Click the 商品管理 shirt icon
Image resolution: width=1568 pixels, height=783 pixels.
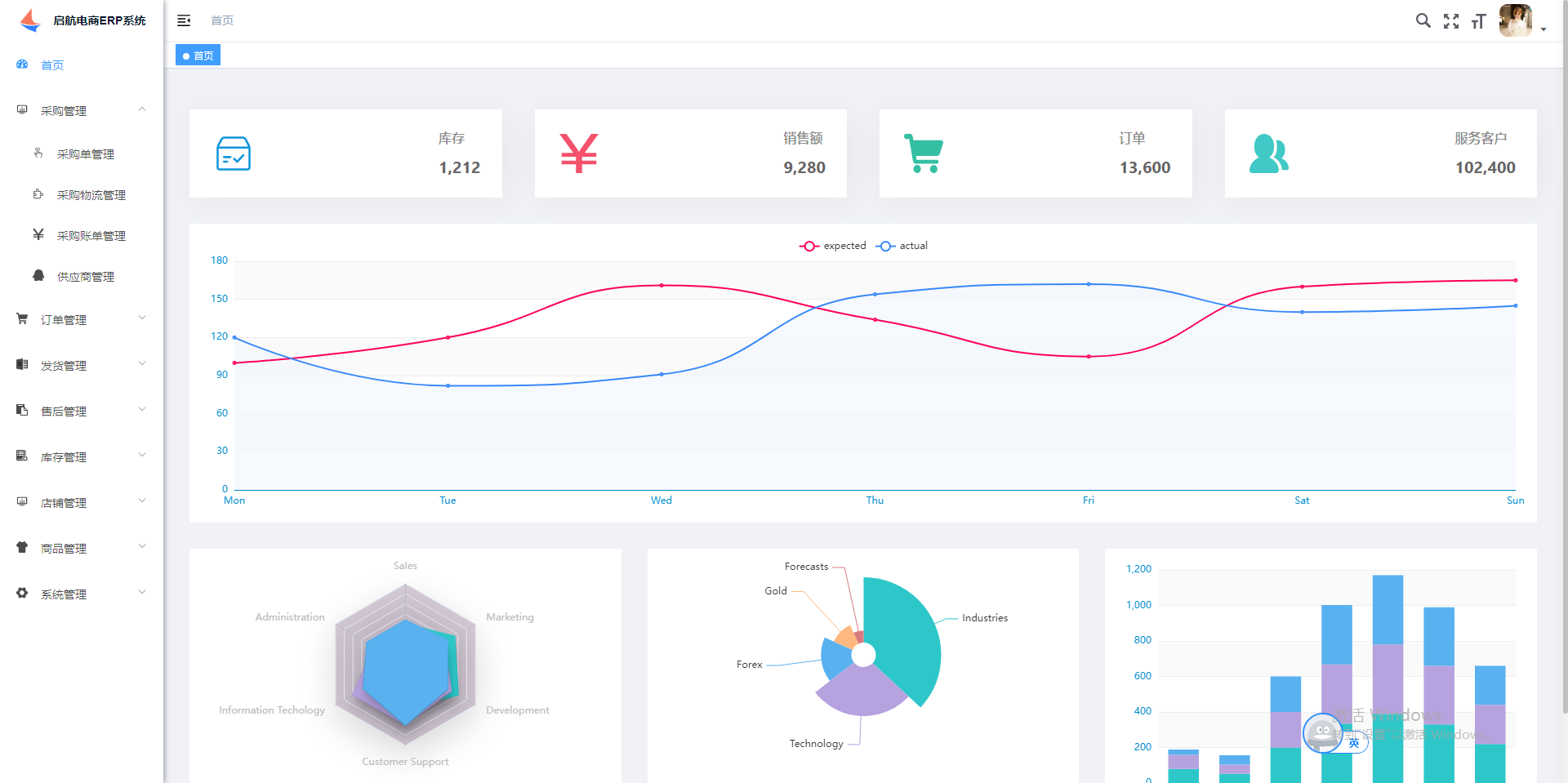click(x=22, y=547)
